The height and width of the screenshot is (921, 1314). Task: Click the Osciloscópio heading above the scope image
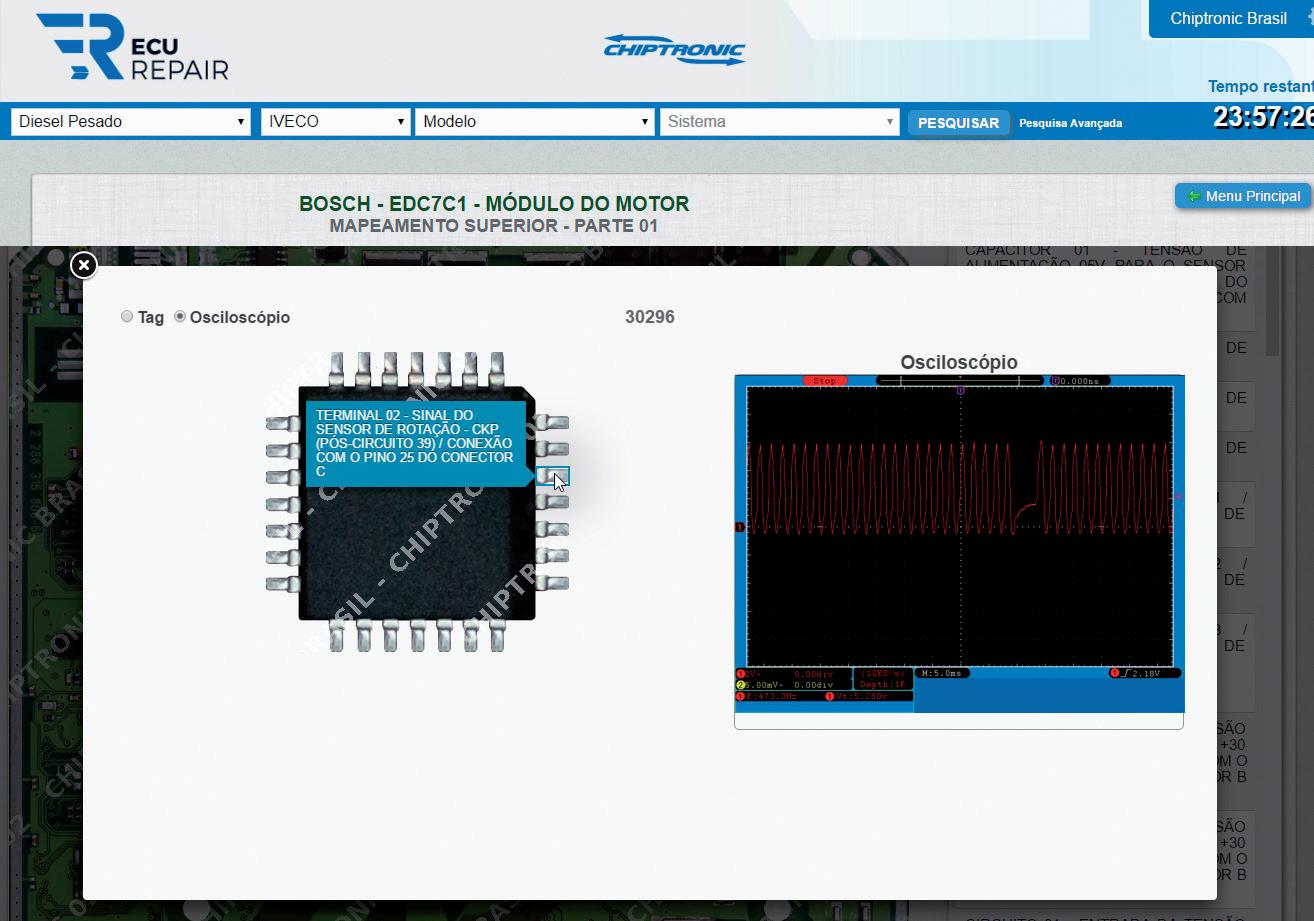point(959,362)
